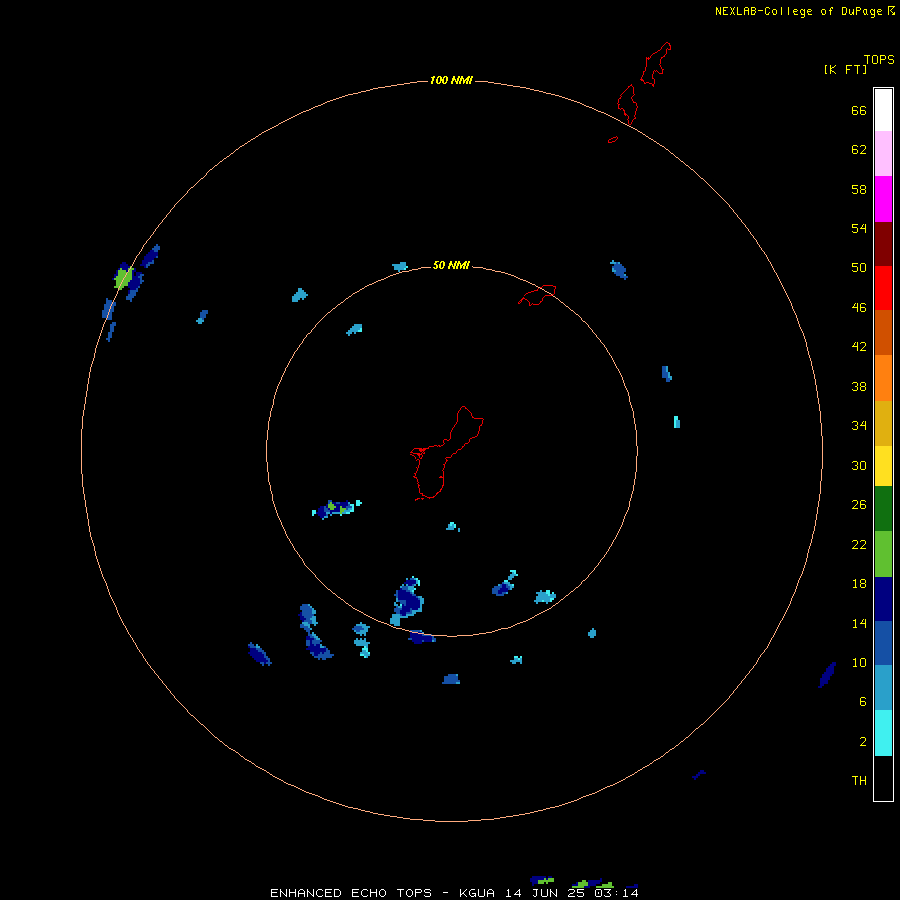Click the legend value 50
Viewport: 900px width, 900px height.
pyautogui.click(x=859, y=268)
